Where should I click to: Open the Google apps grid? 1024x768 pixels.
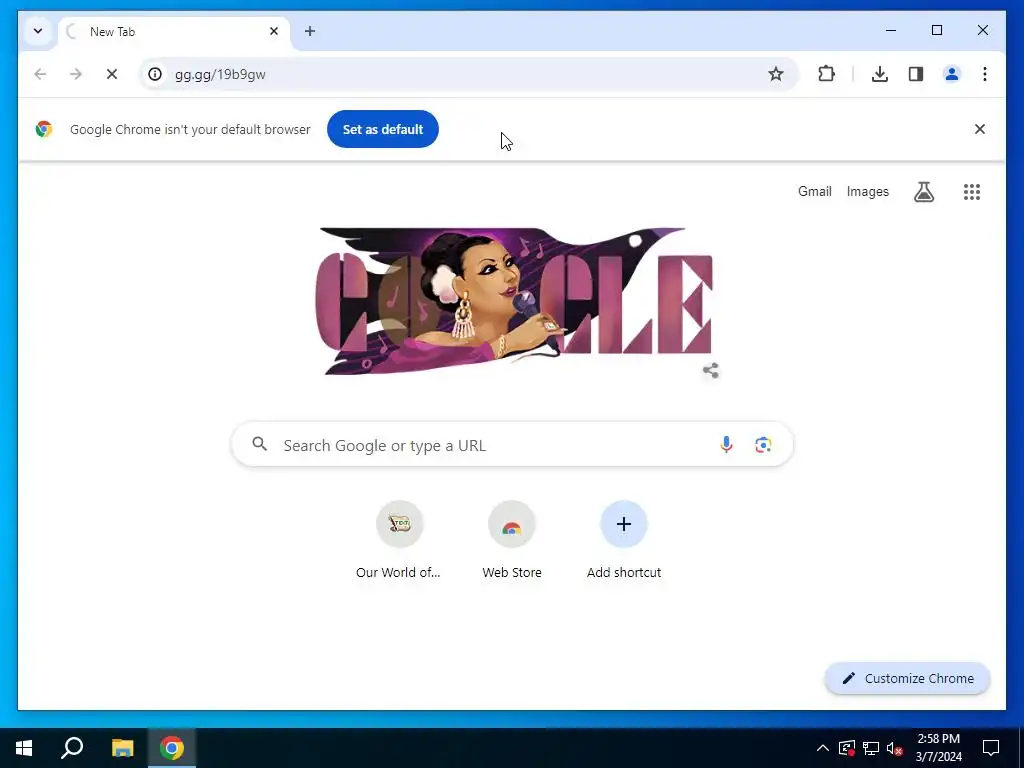pyautogui.click(x=972, y=191)
